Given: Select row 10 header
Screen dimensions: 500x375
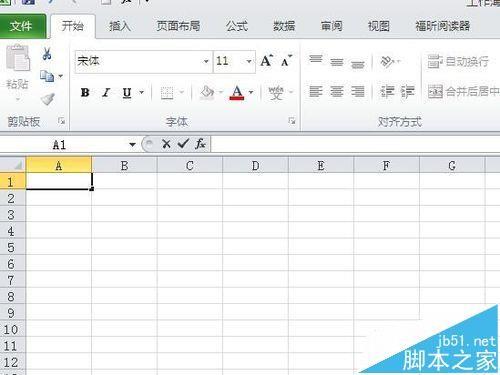Looking at the screenshot, I should click(12, 329).
